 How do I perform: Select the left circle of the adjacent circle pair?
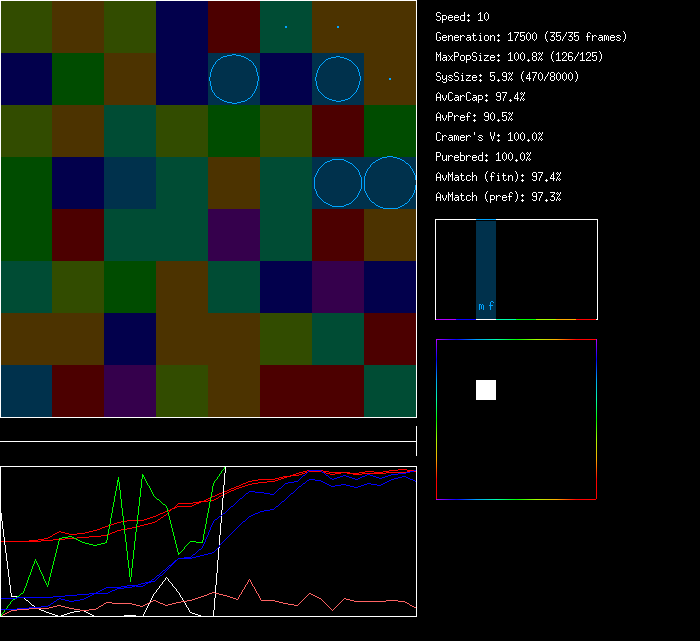point(338,183)
